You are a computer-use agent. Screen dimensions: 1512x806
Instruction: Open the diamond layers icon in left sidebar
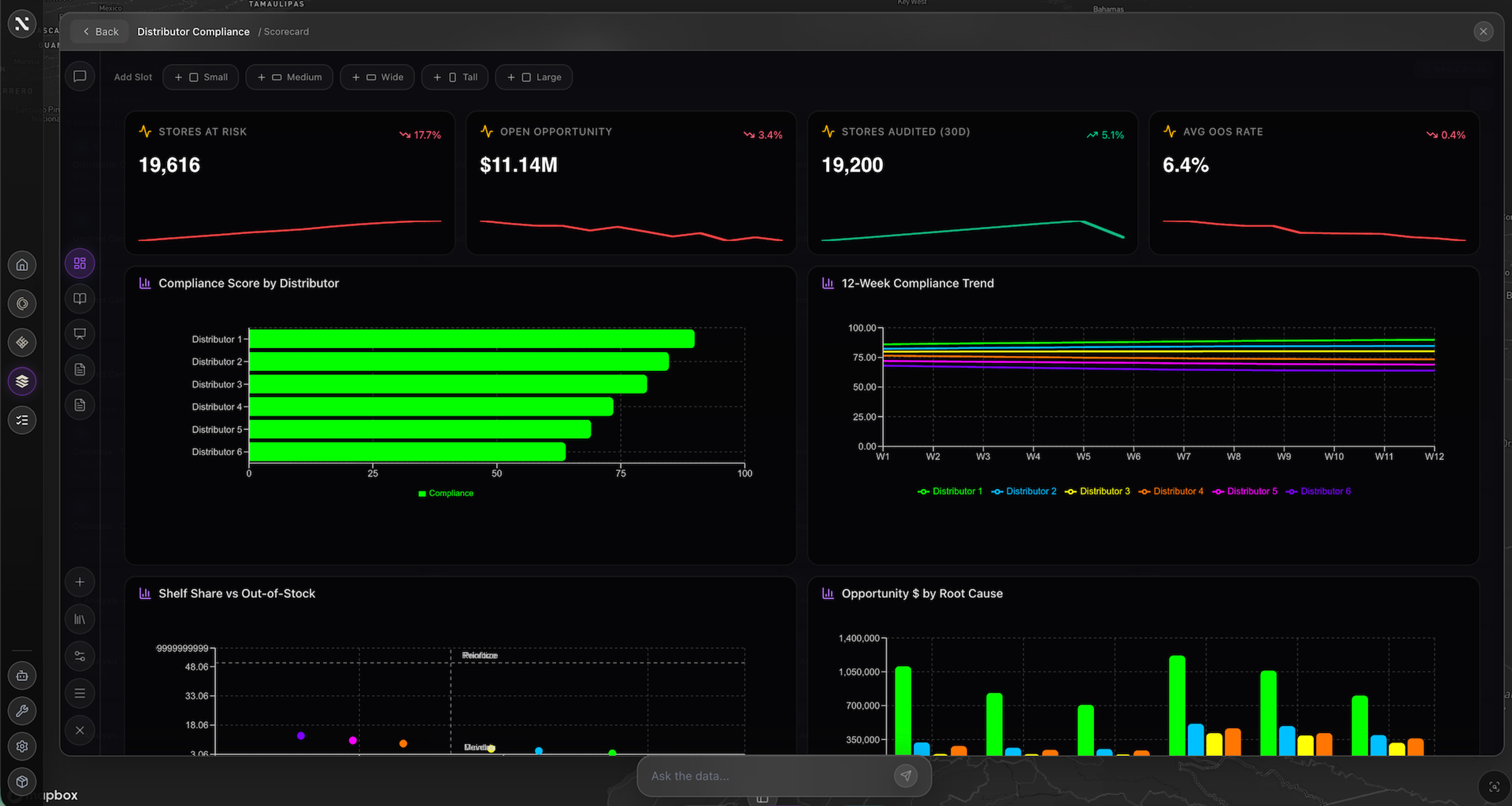pos(22,342)
